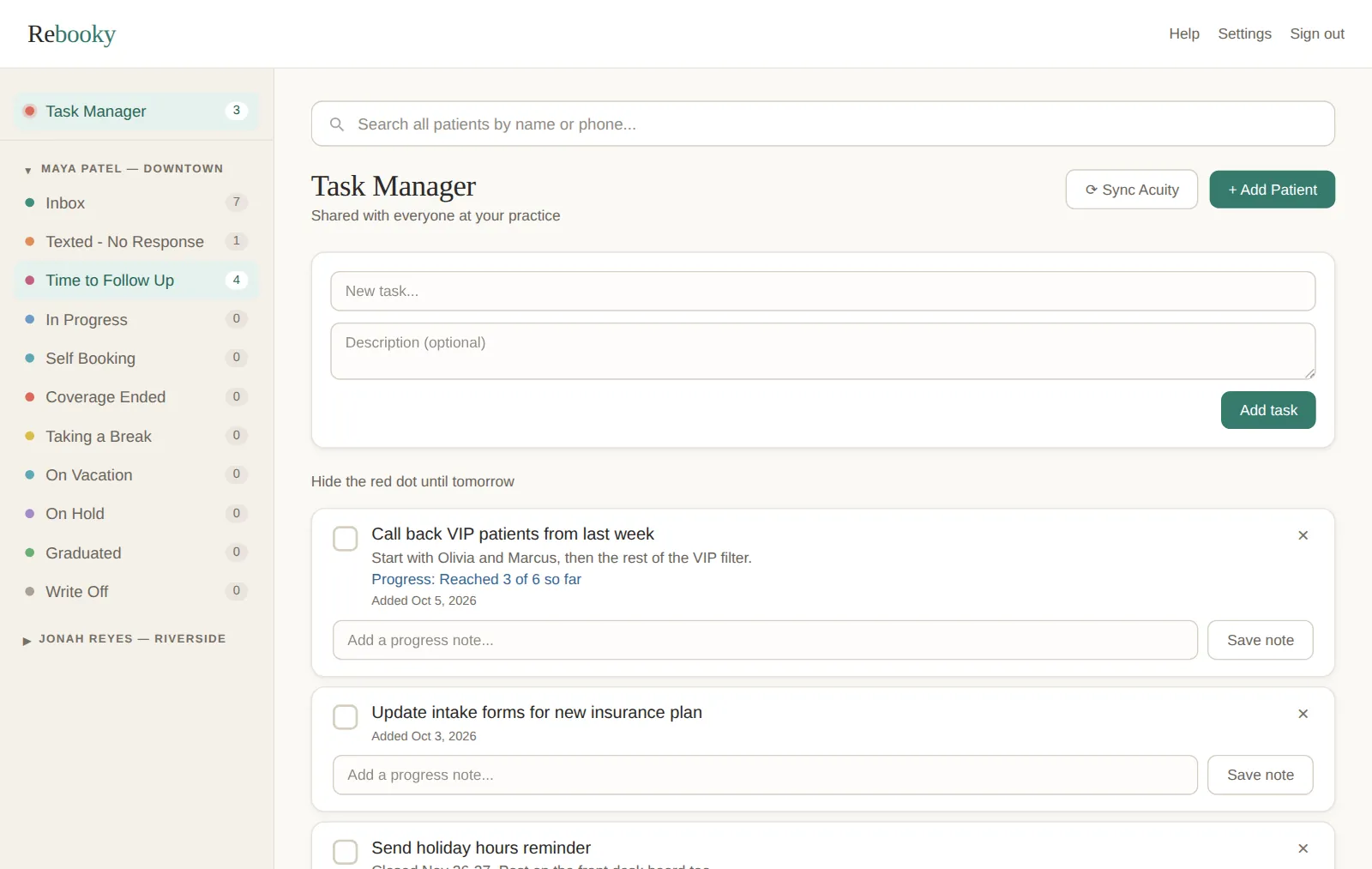Go to Time to Follow Up

[135, 281]
